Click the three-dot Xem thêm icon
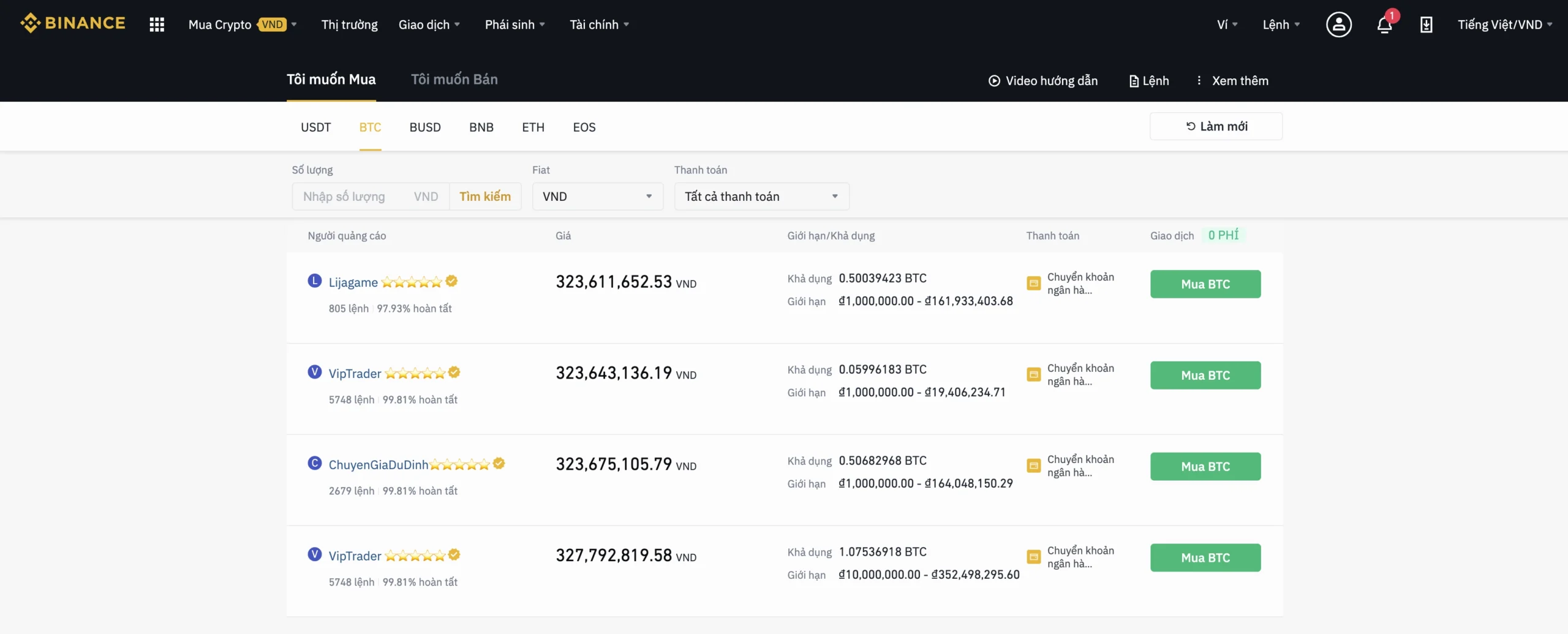1568x634 pixels. click(x=1199, y=80)
